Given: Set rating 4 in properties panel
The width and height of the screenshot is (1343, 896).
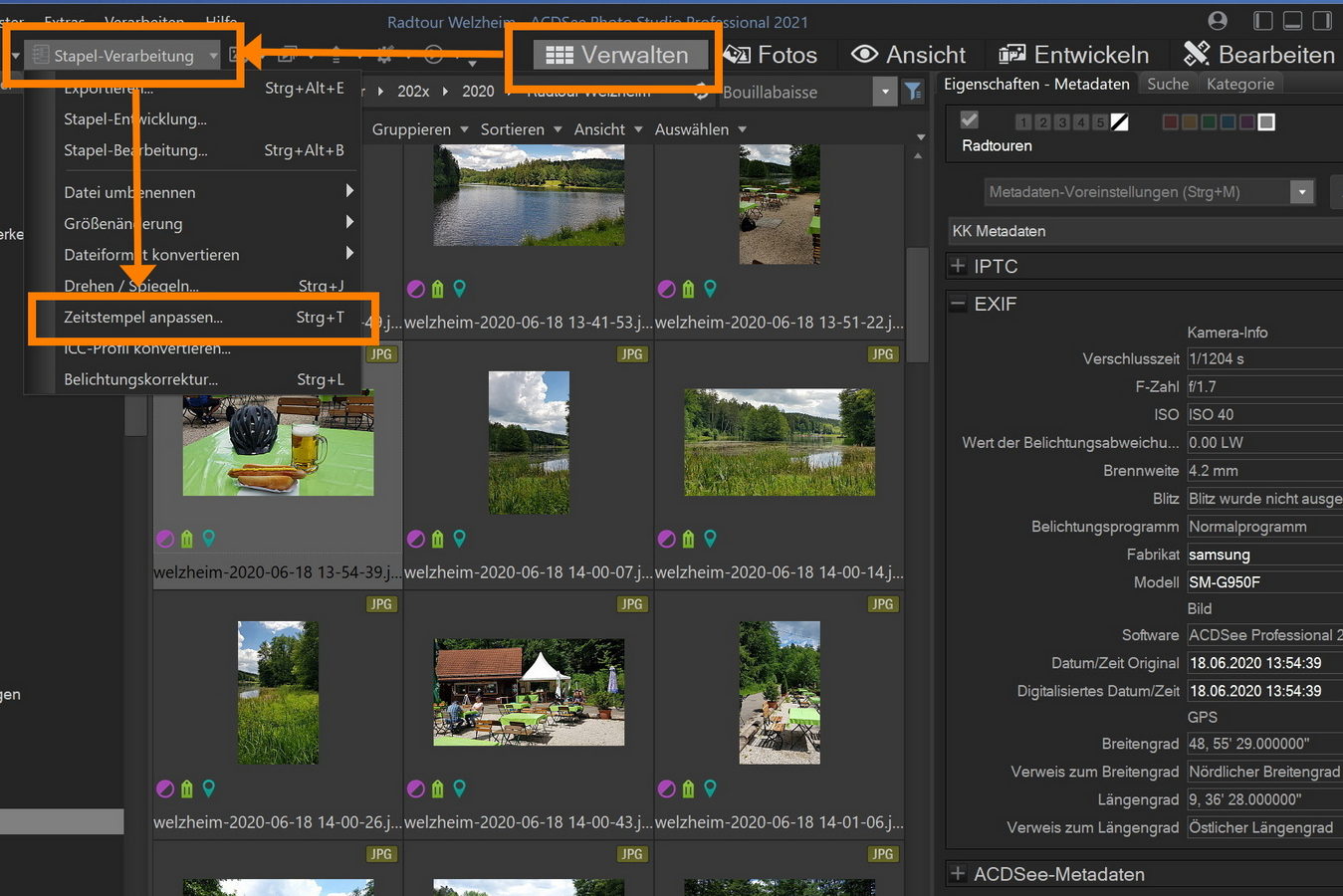Looking at the screenshot, I should click(x=1080, y=122).
